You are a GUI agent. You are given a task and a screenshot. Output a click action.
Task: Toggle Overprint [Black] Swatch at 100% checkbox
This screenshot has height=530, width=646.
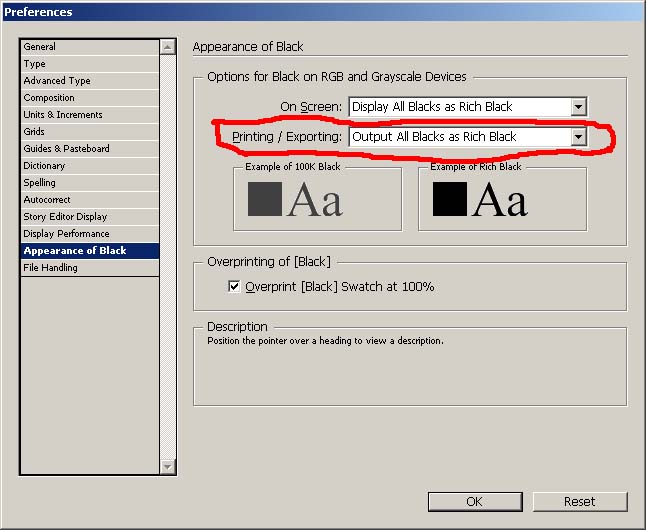click(x=234, y=286)
